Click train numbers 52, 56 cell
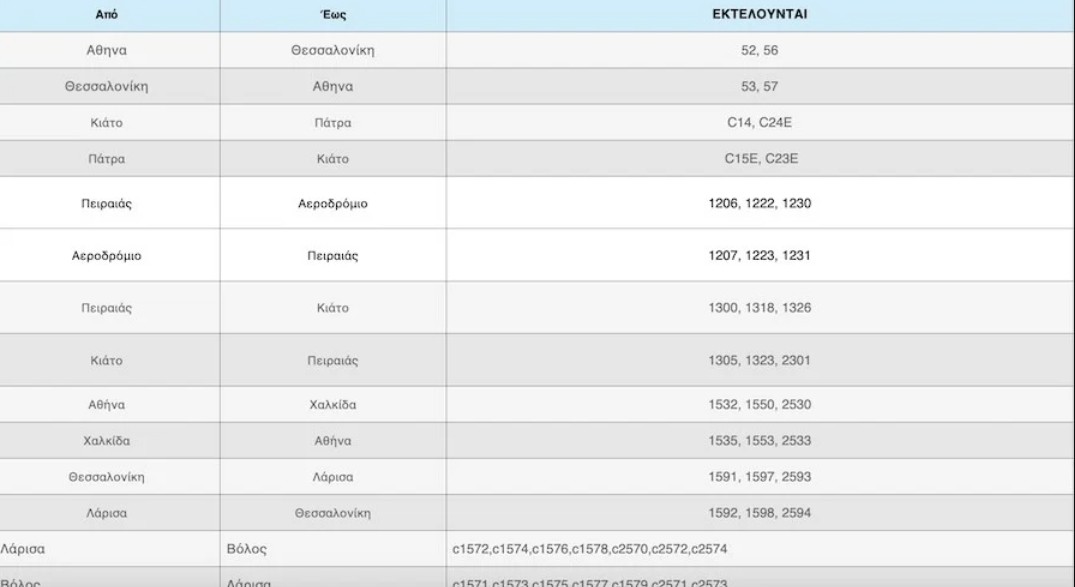 coord(760,50)
